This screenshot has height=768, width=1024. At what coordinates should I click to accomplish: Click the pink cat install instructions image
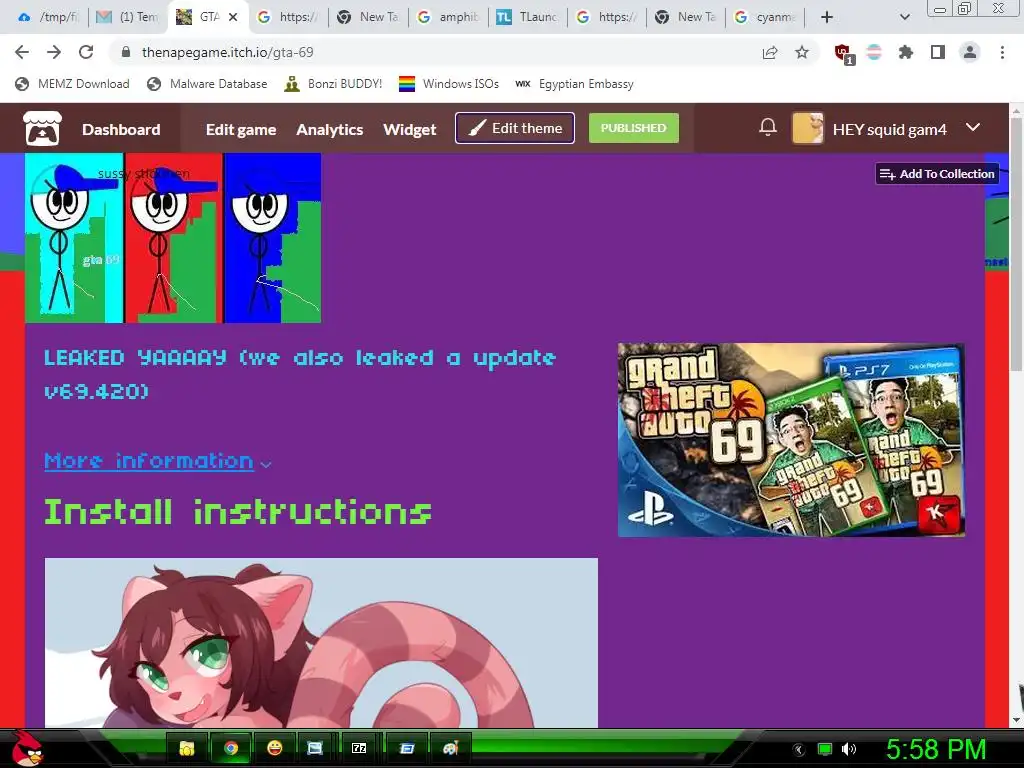point(321,643)
